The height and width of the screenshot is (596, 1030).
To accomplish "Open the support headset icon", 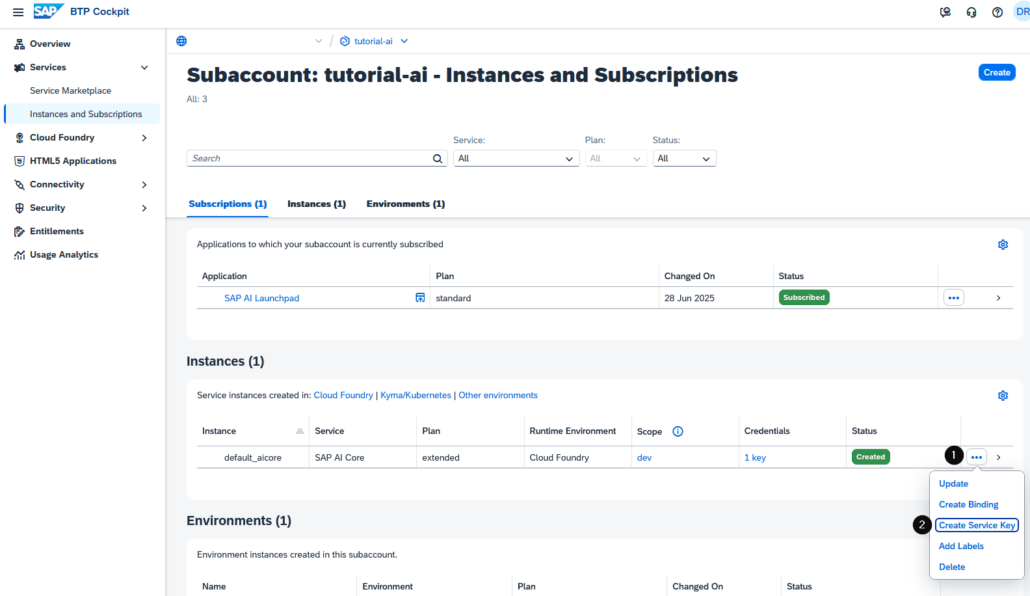I will [x=971, y=12].
